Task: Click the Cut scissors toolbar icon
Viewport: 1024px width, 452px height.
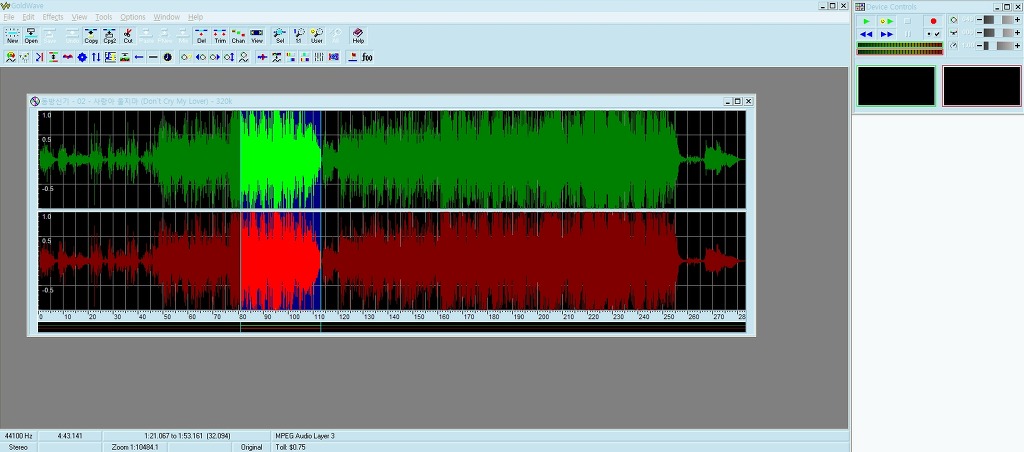Action: click(128, 36)
